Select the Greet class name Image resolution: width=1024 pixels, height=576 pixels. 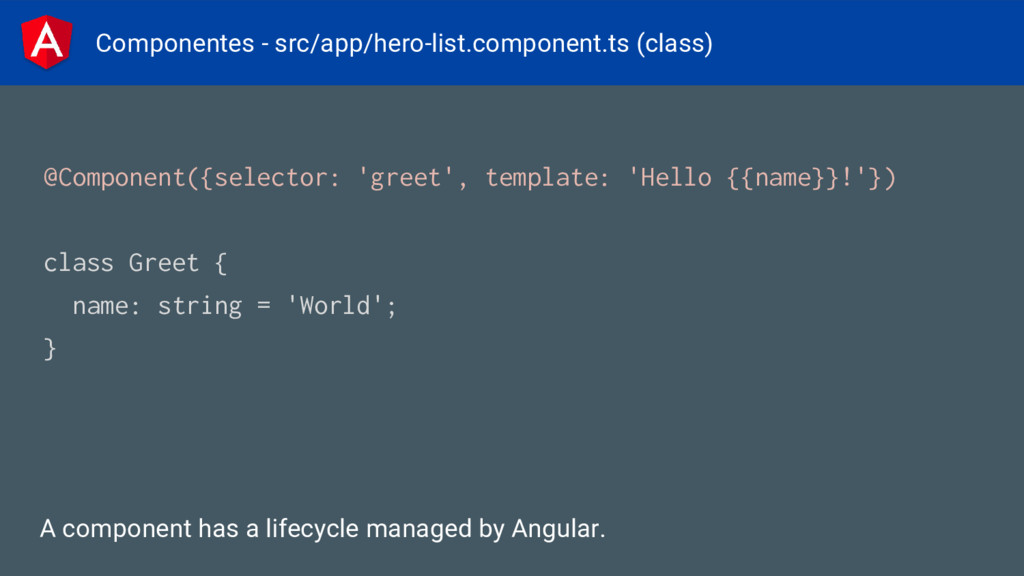[163, 263]
